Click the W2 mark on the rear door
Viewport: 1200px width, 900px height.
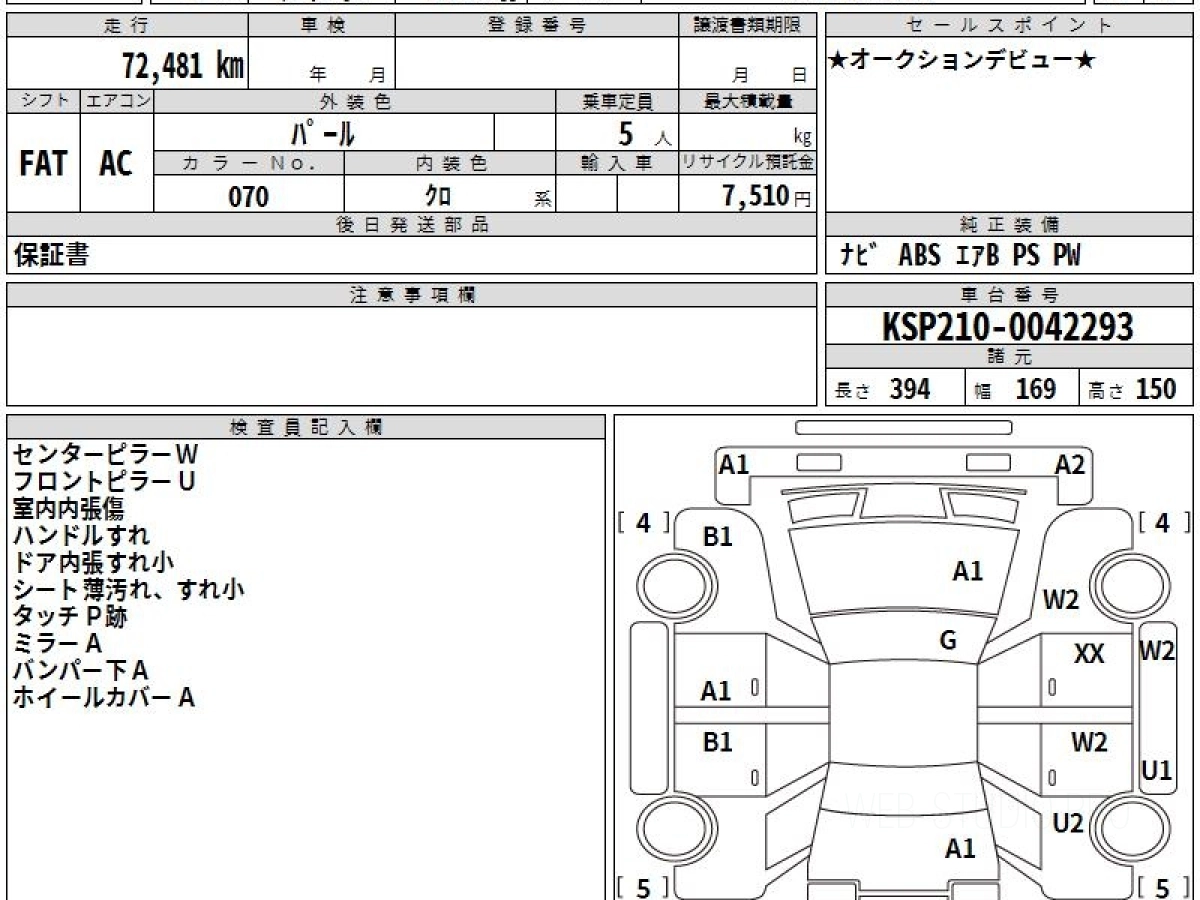[1089, 742]
